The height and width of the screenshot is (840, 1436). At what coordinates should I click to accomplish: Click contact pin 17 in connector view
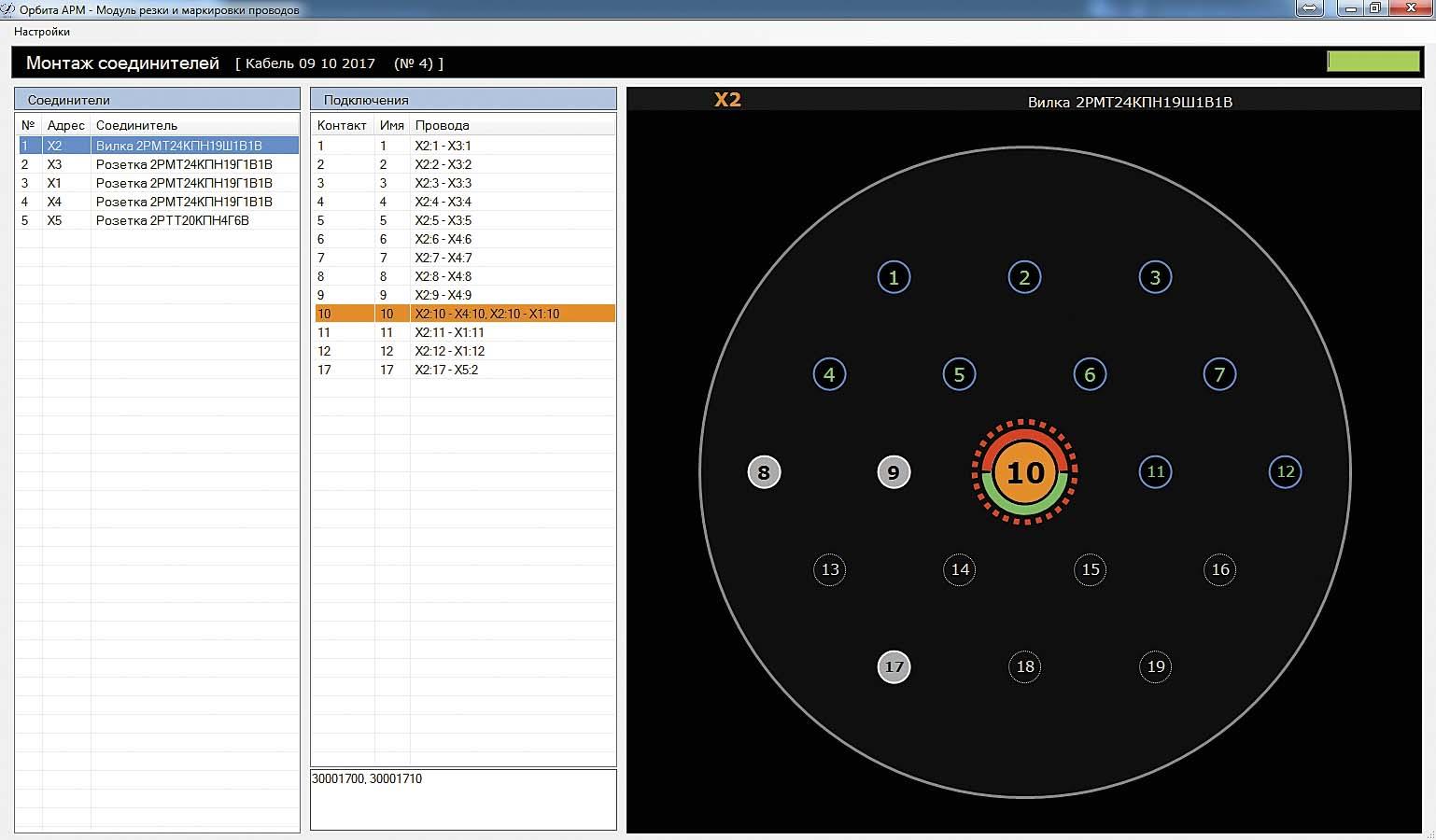894,666
